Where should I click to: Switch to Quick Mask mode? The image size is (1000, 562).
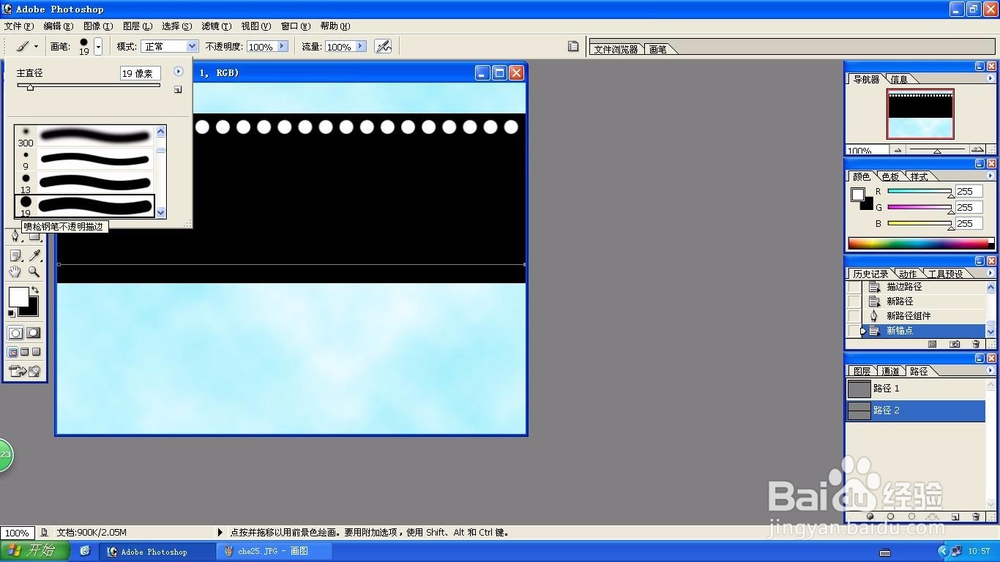click(33, 333)
